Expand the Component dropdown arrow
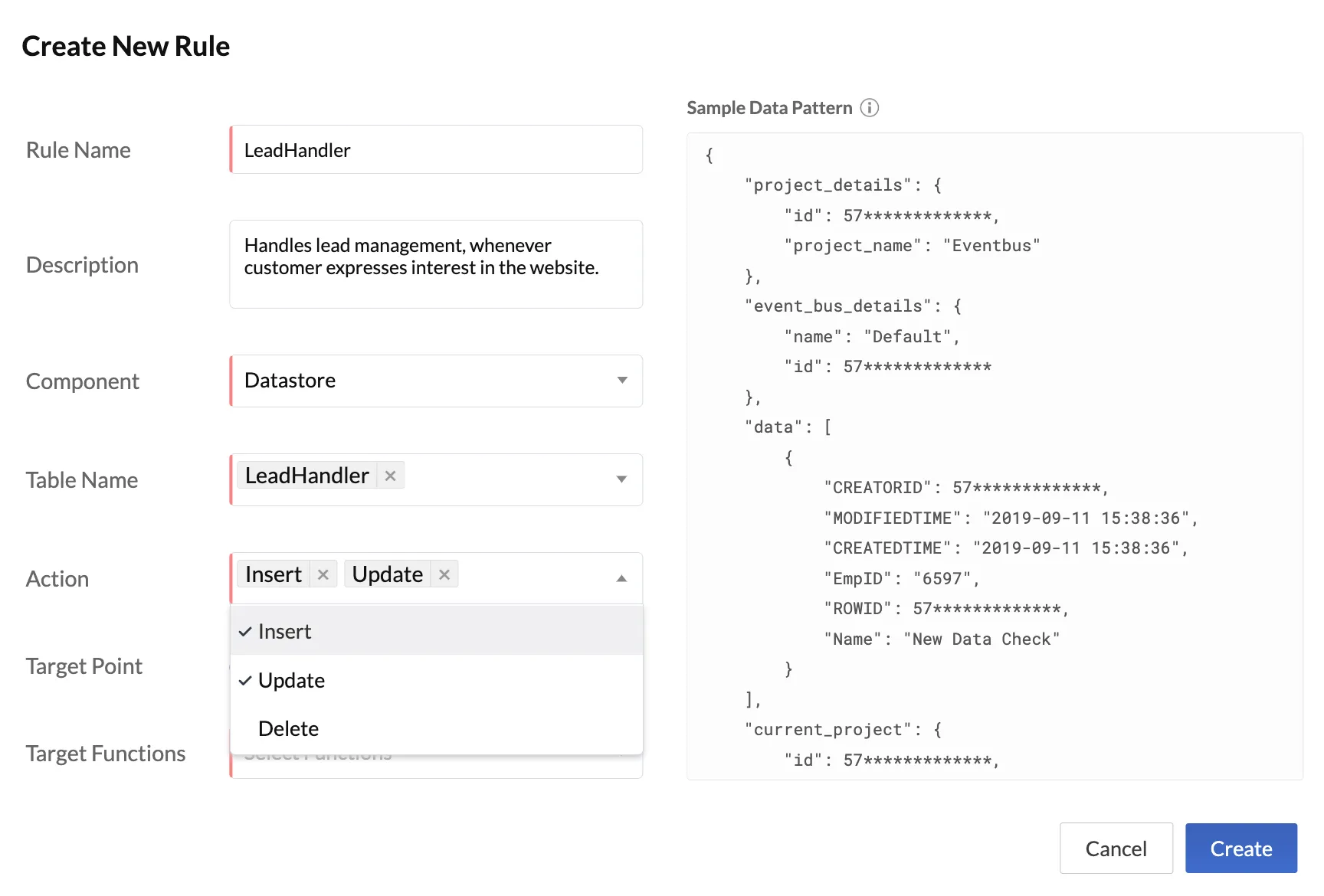The height and width of the screenshot is (896, 1324). coord(622,381)
